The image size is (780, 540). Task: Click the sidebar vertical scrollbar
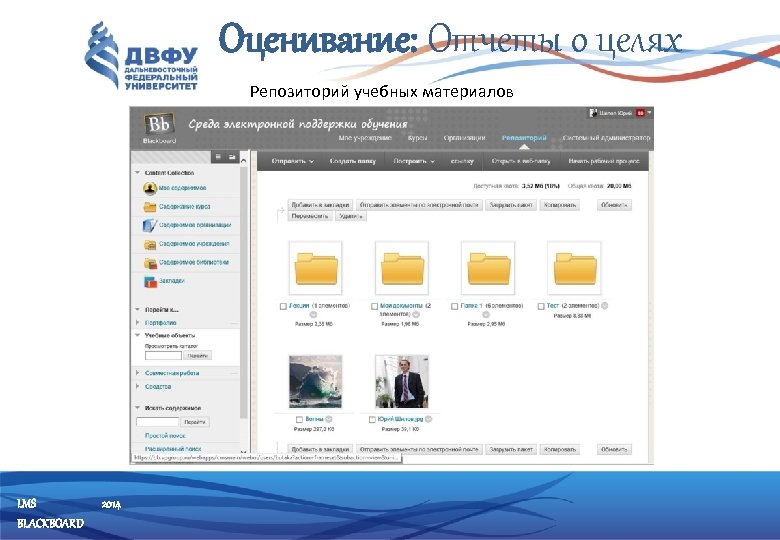(243, 291)
